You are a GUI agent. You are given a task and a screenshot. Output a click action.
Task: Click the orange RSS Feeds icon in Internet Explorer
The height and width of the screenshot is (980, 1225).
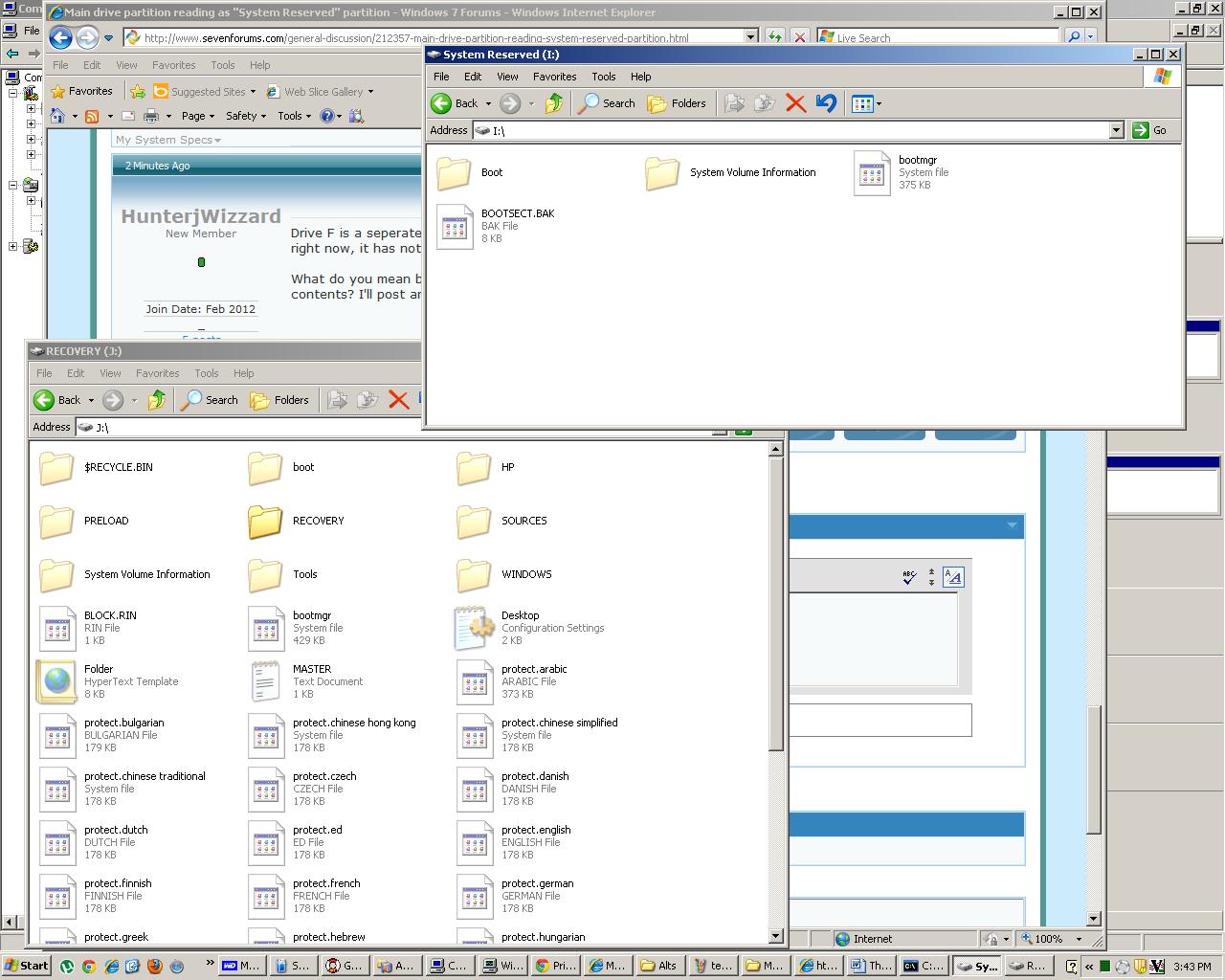(x=92, y=116)
